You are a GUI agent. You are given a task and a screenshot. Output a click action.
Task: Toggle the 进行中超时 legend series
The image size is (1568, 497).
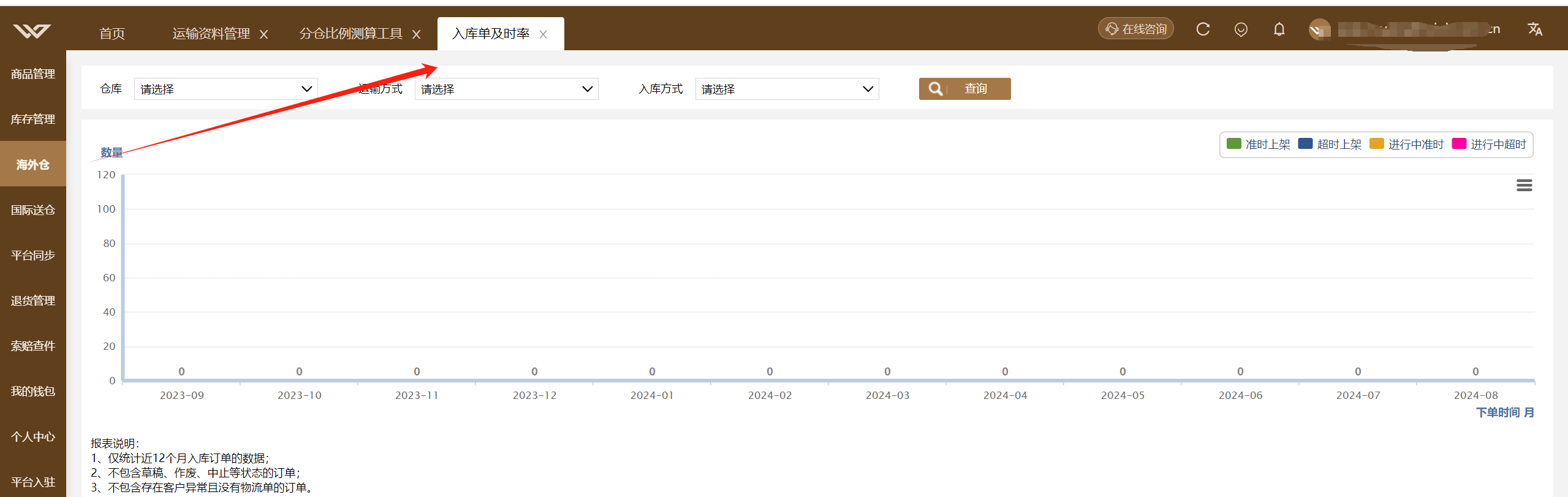[x=1489, y=144]
